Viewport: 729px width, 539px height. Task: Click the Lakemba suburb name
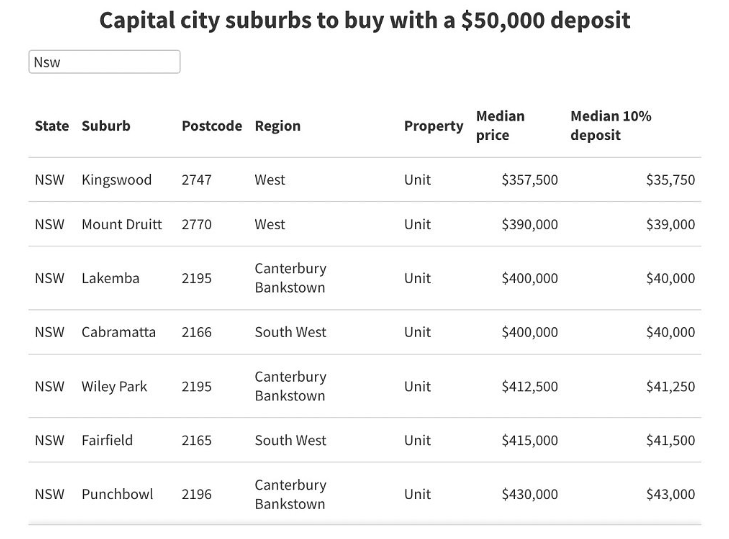click(x=110, y=278)
